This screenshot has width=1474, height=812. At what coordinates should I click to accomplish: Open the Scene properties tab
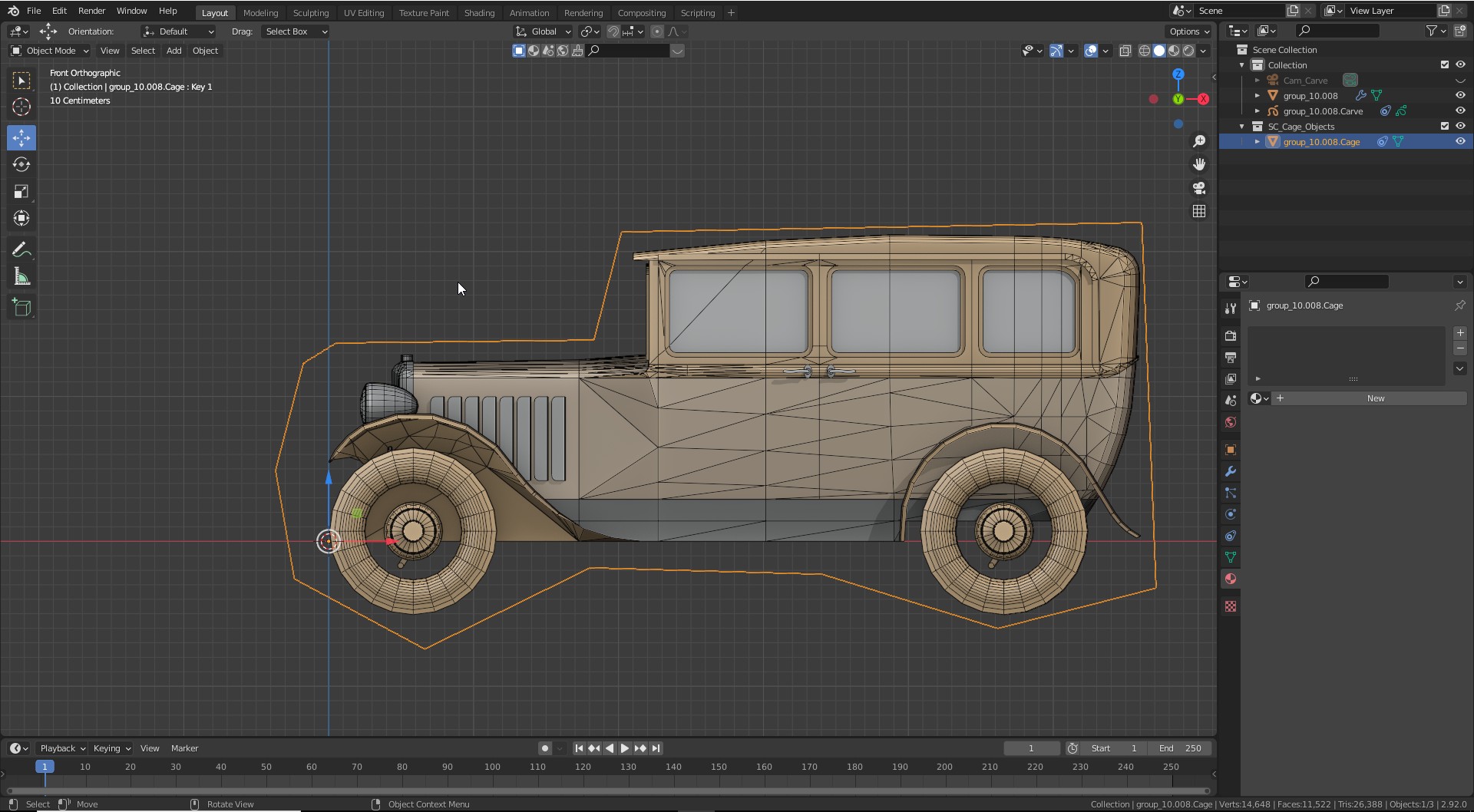[x=1231, y=401]
